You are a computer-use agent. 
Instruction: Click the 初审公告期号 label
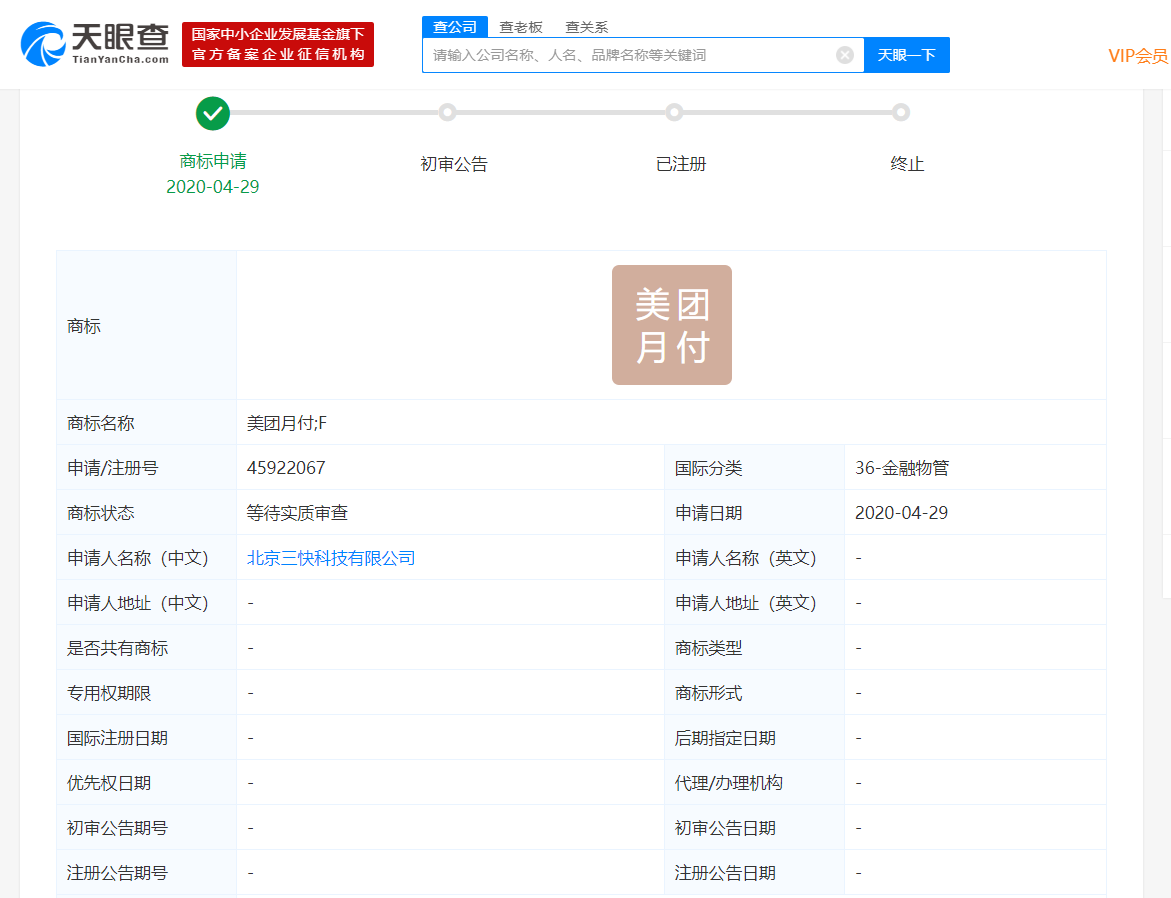[x=117, y=828]
